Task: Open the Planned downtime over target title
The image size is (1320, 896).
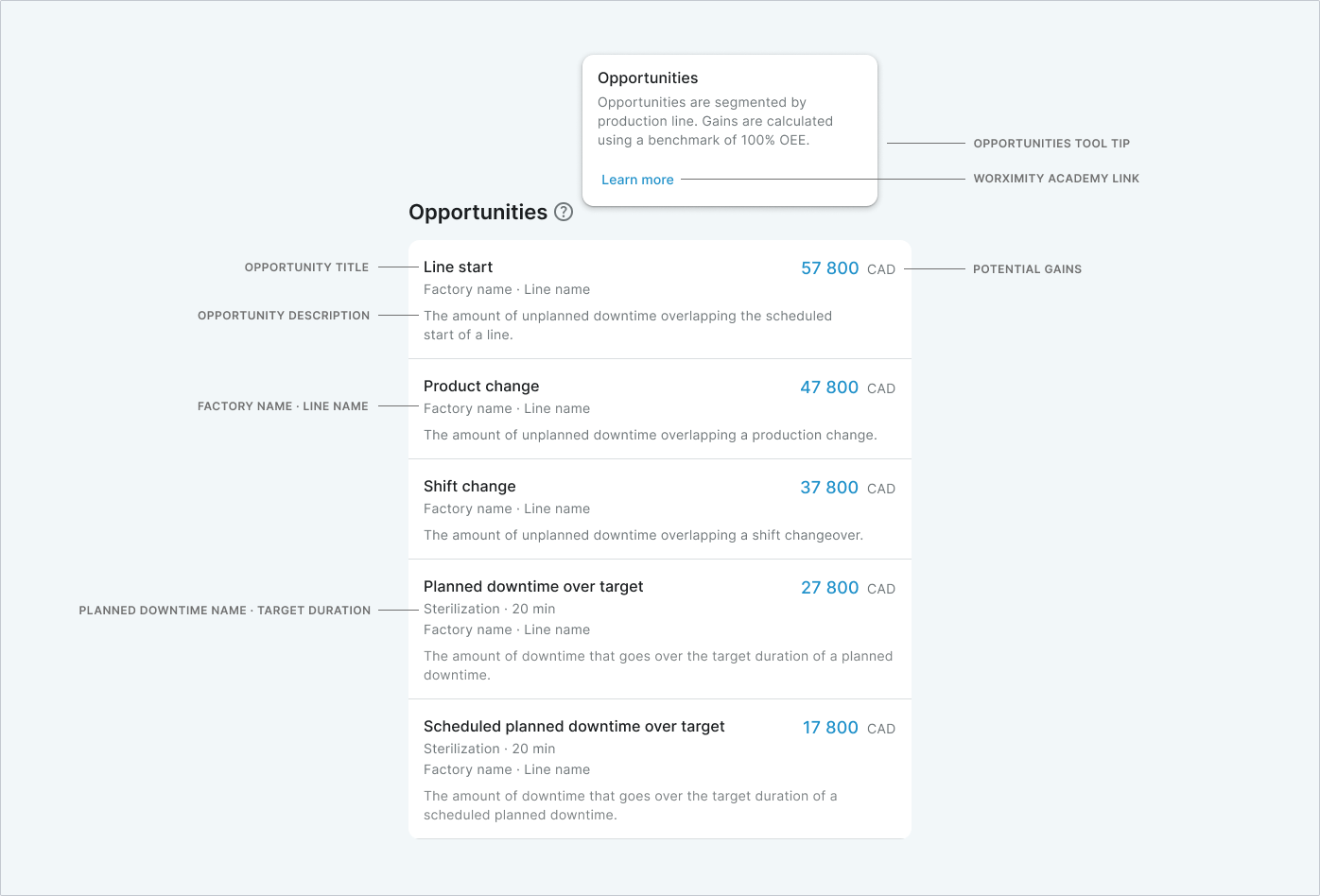Action: pos(533,587)
